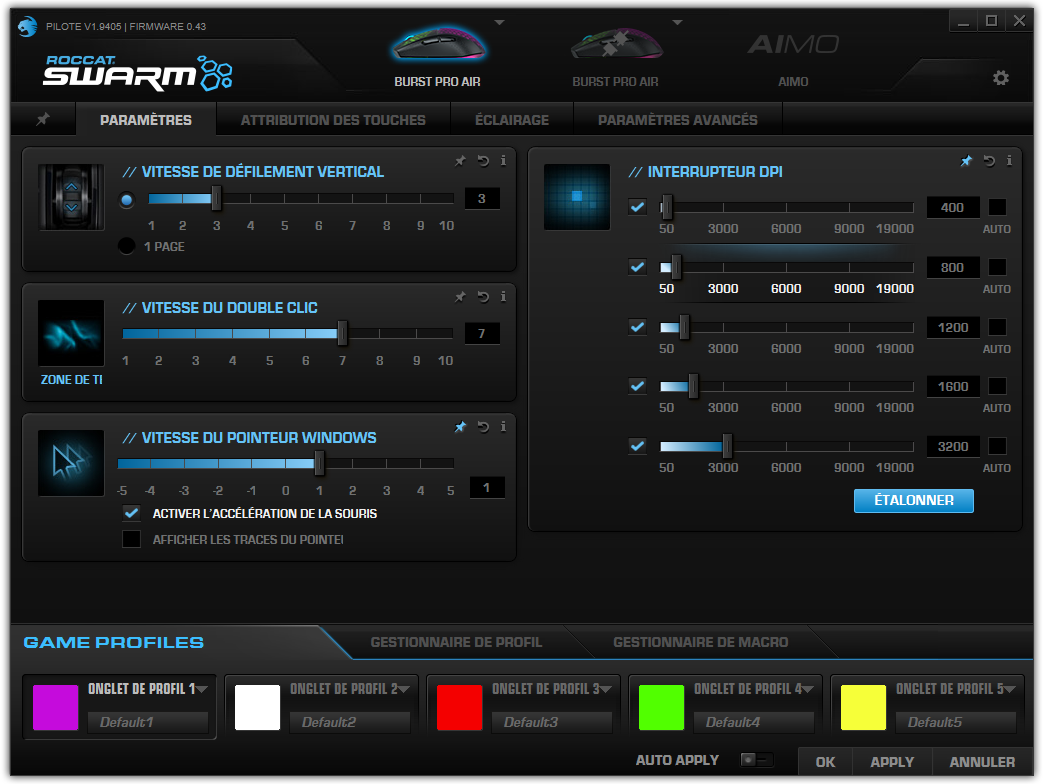This screenshot has width=1044, height=784.
Task: Open the Éclairage tab
Action: (x=511, y=120)
